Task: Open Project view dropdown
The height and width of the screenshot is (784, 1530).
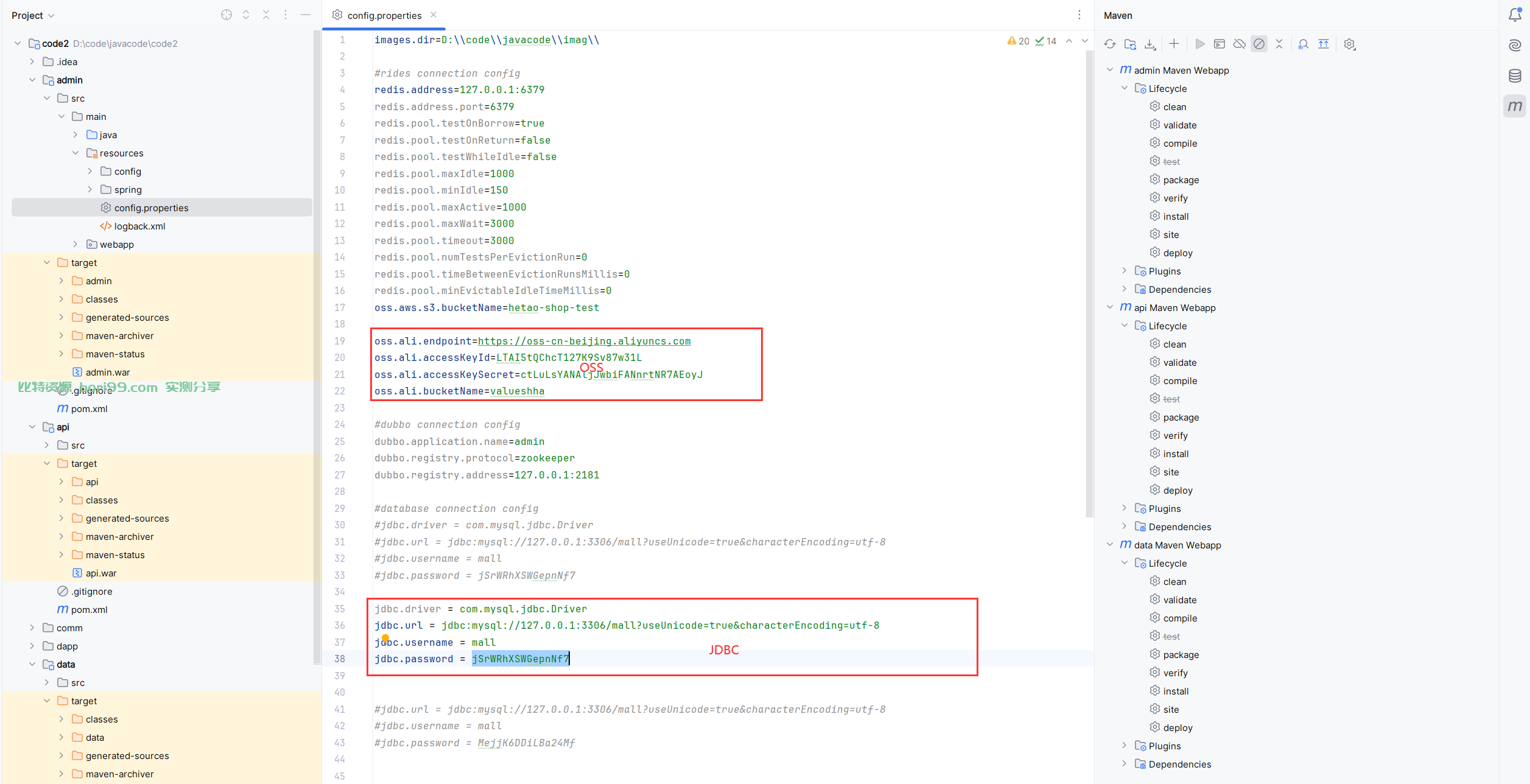Action: point(33,15)
